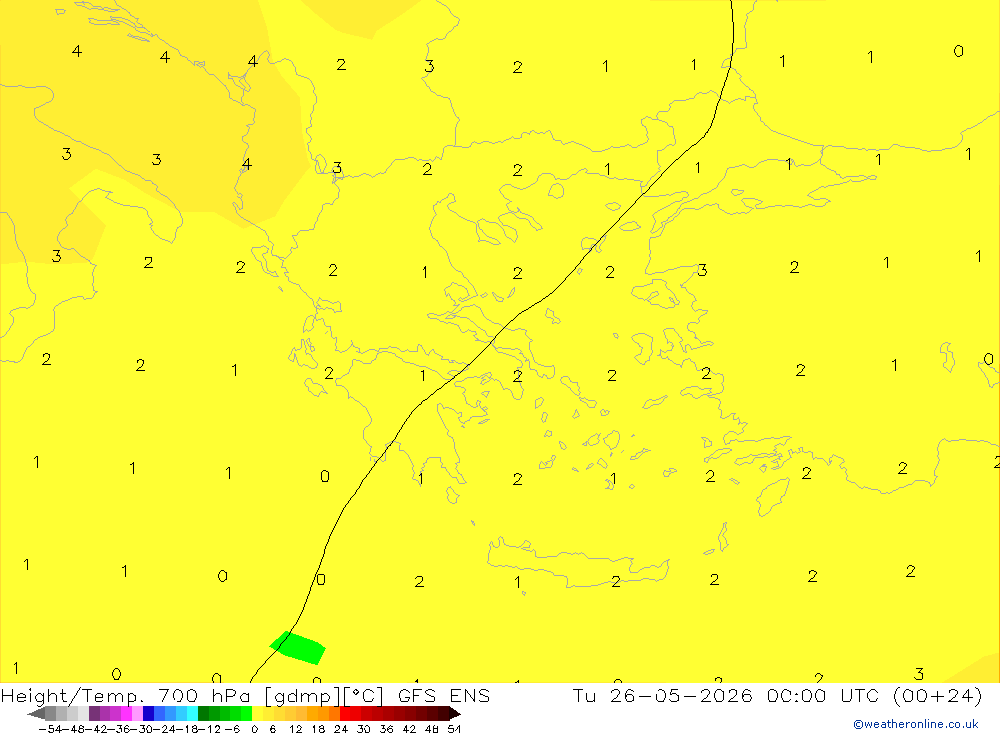Click the date "Tu 26-05-2026"
Image resolution: width=1000 pixels, height=733 pixels.
click(x=663, y=695)
